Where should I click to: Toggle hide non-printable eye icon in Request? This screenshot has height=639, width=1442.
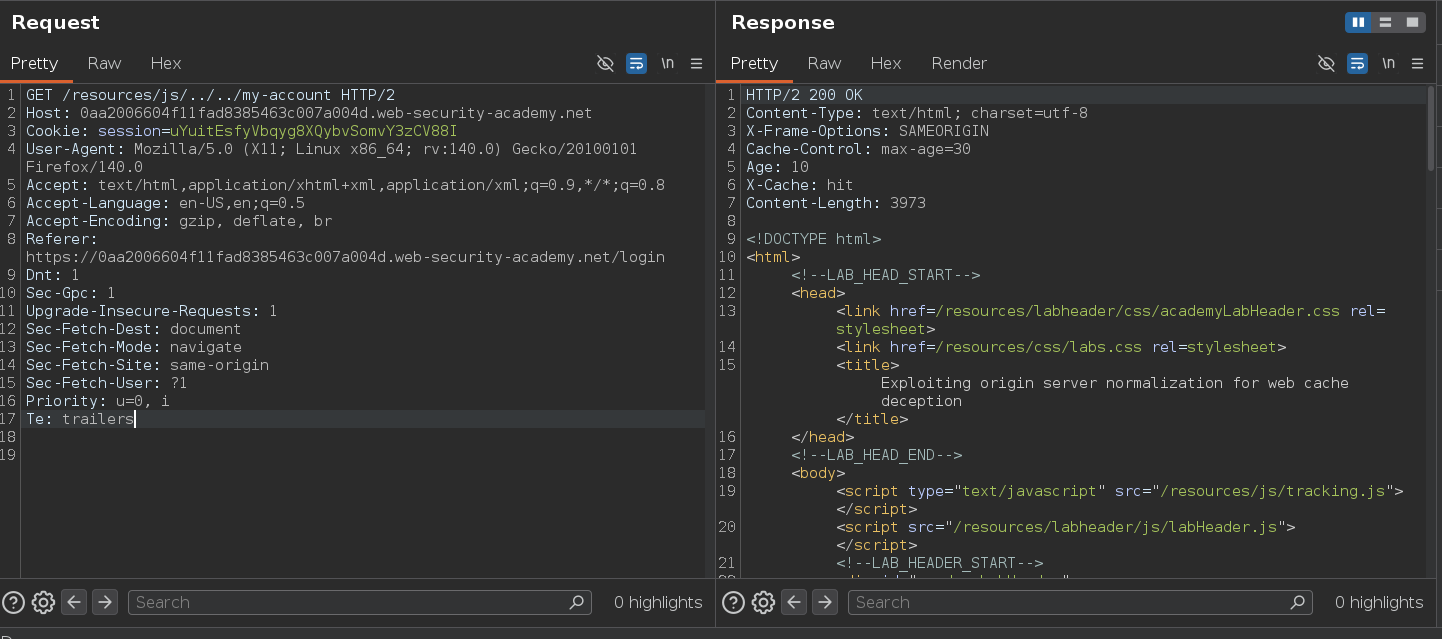[605, 63]
